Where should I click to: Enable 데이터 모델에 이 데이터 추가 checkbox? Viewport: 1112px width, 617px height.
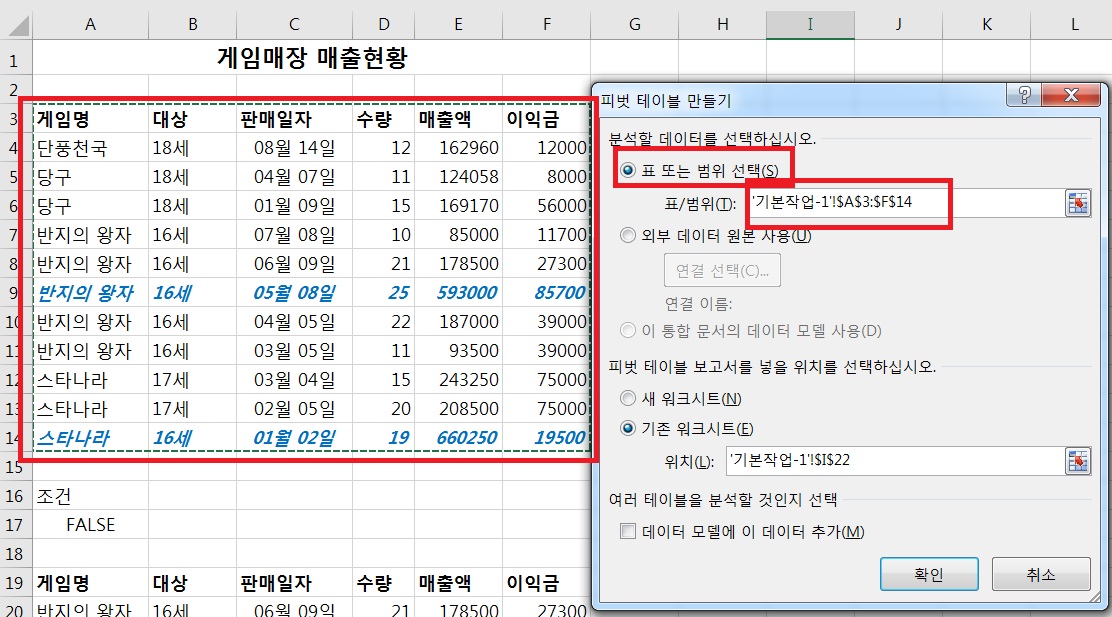628,532
